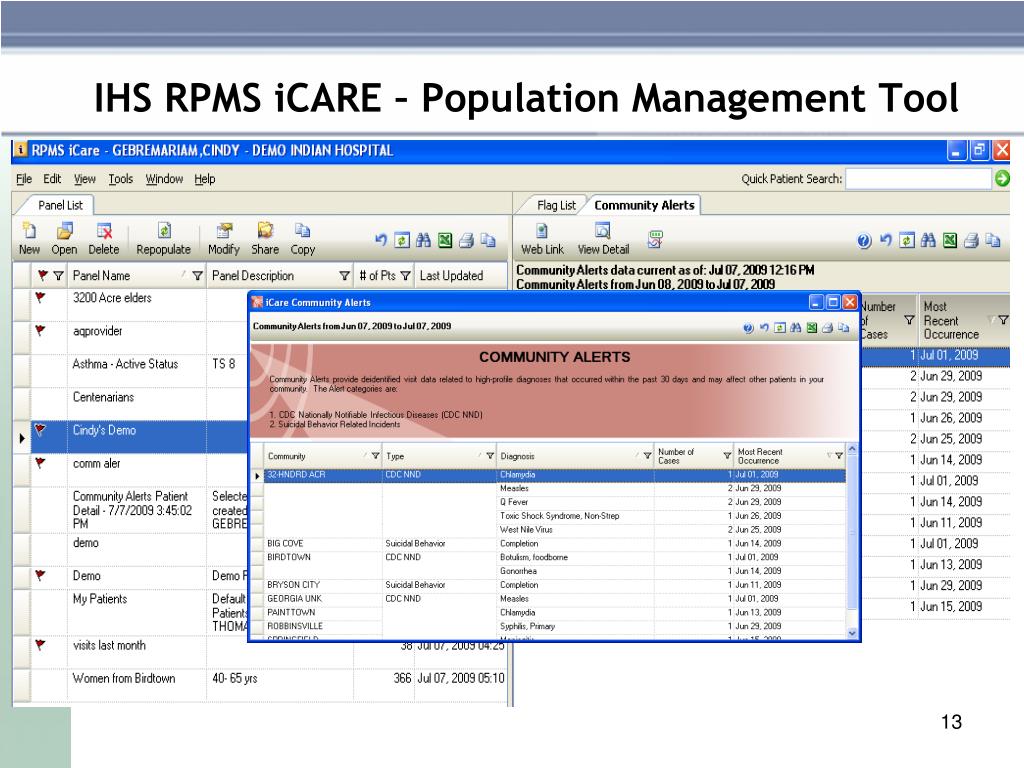Image resolution: width=1024 pixels, height=768 pixels.
Task: Open the Window menu
Action: 164,179
